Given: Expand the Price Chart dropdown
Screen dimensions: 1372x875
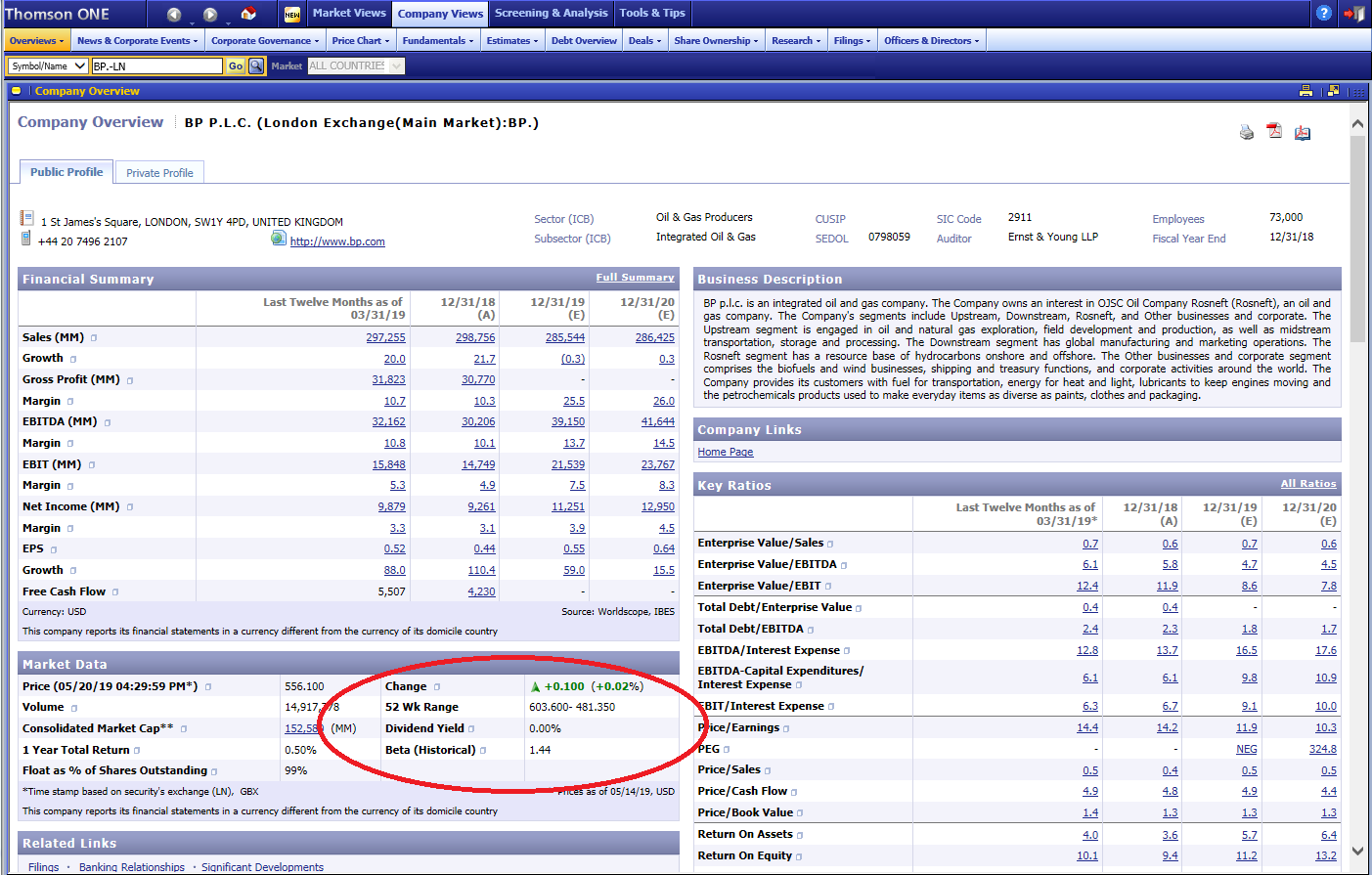Looking at the screenshot, I should [360, 41].
